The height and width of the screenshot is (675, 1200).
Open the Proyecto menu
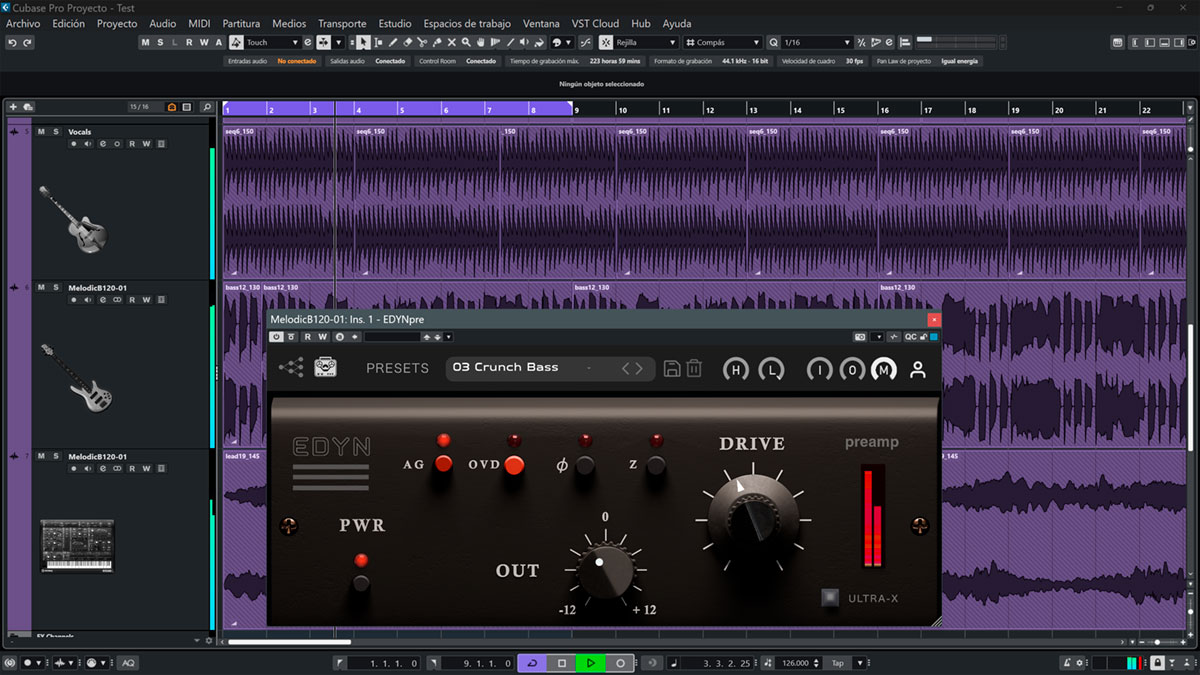pyautogui.click(x=117, y=23)
